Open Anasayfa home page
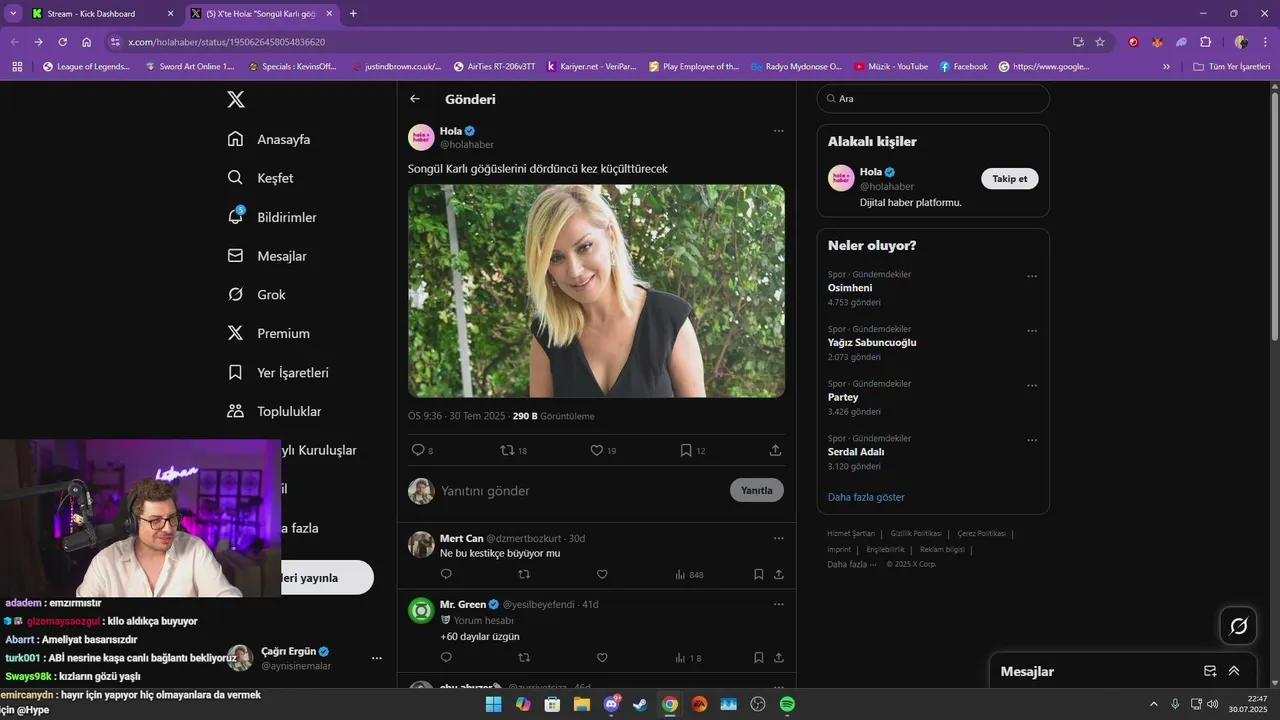This screenshot has height=720, width=1280. pyautogui.click(x=269, y=139)
